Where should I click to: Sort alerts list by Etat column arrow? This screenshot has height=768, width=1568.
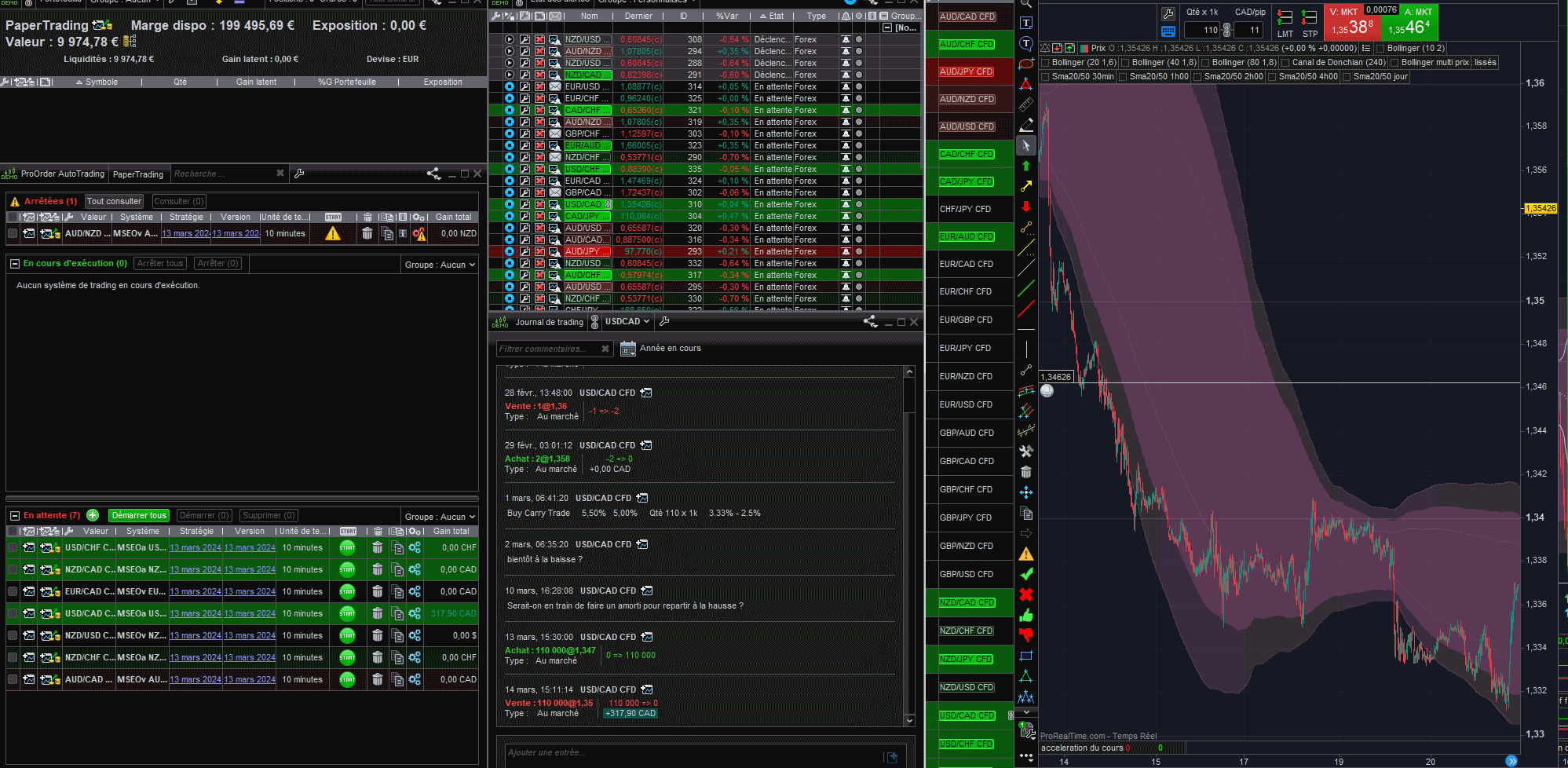[x=763, y=16]
